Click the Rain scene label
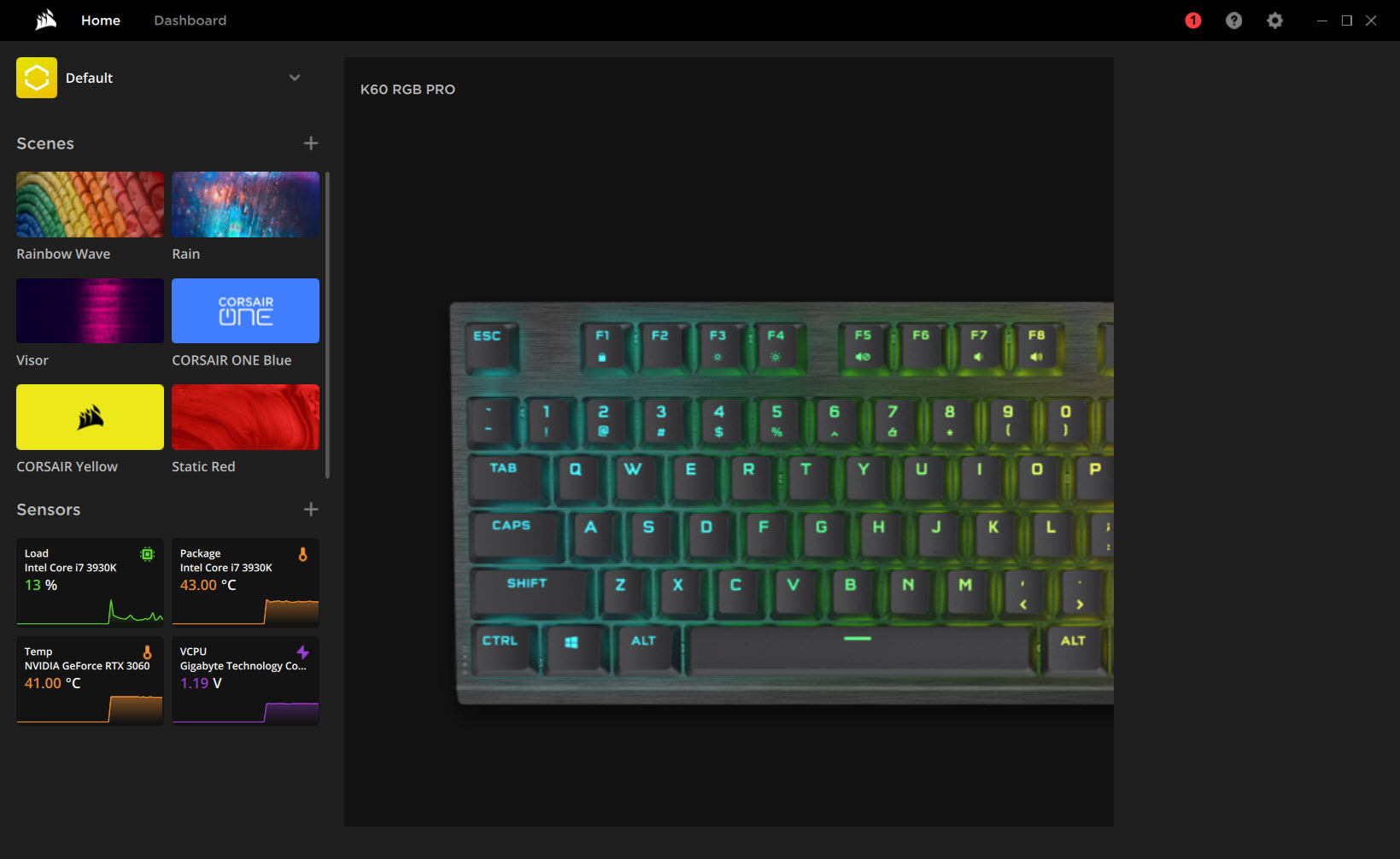Image resolution: width=1400 pixels, height=859 pixels. (186, 254)
